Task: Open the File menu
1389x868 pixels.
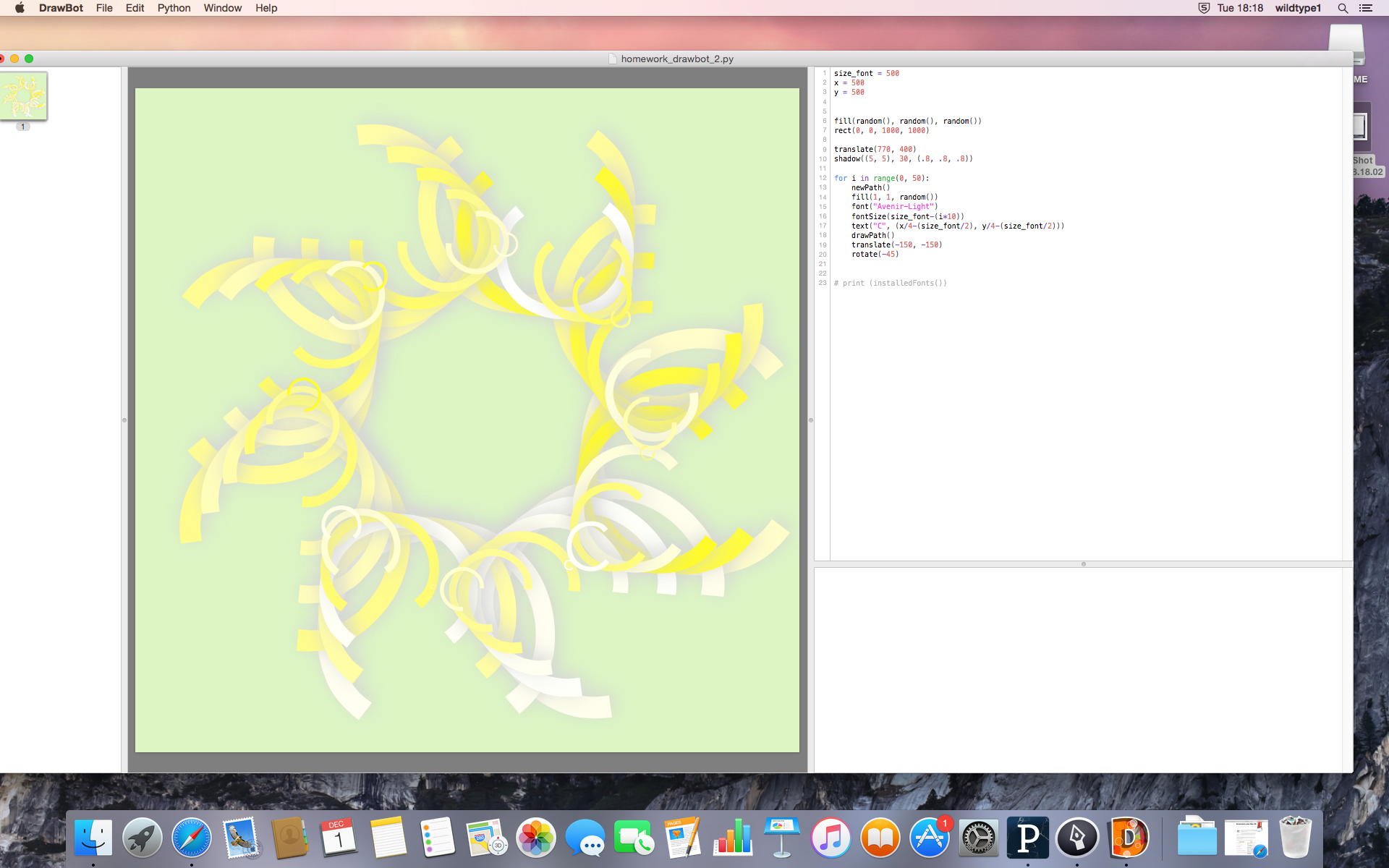Action: pos(104,8)
